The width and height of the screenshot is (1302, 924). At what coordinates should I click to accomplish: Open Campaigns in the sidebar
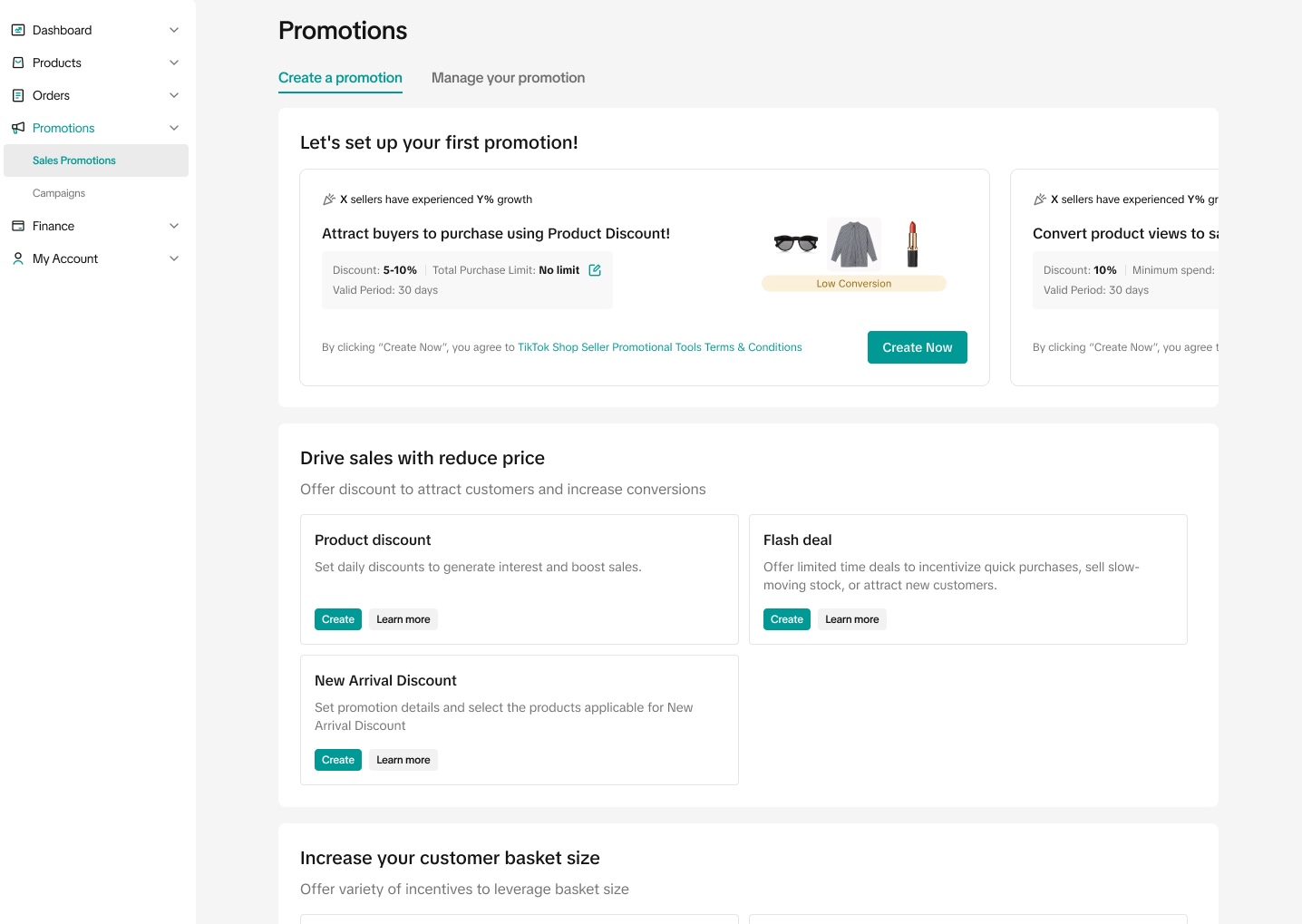tap(59, 193)
